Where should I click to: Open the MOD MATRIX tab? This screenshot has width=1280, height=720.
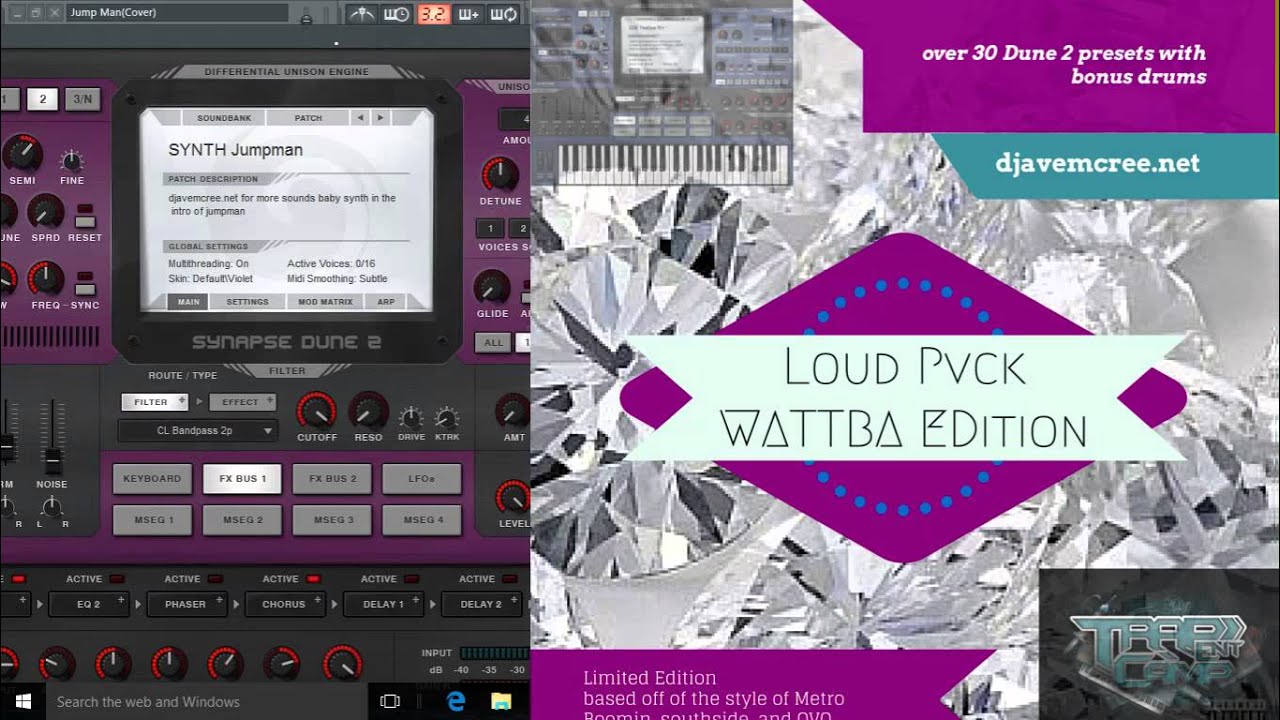[325, 301]
